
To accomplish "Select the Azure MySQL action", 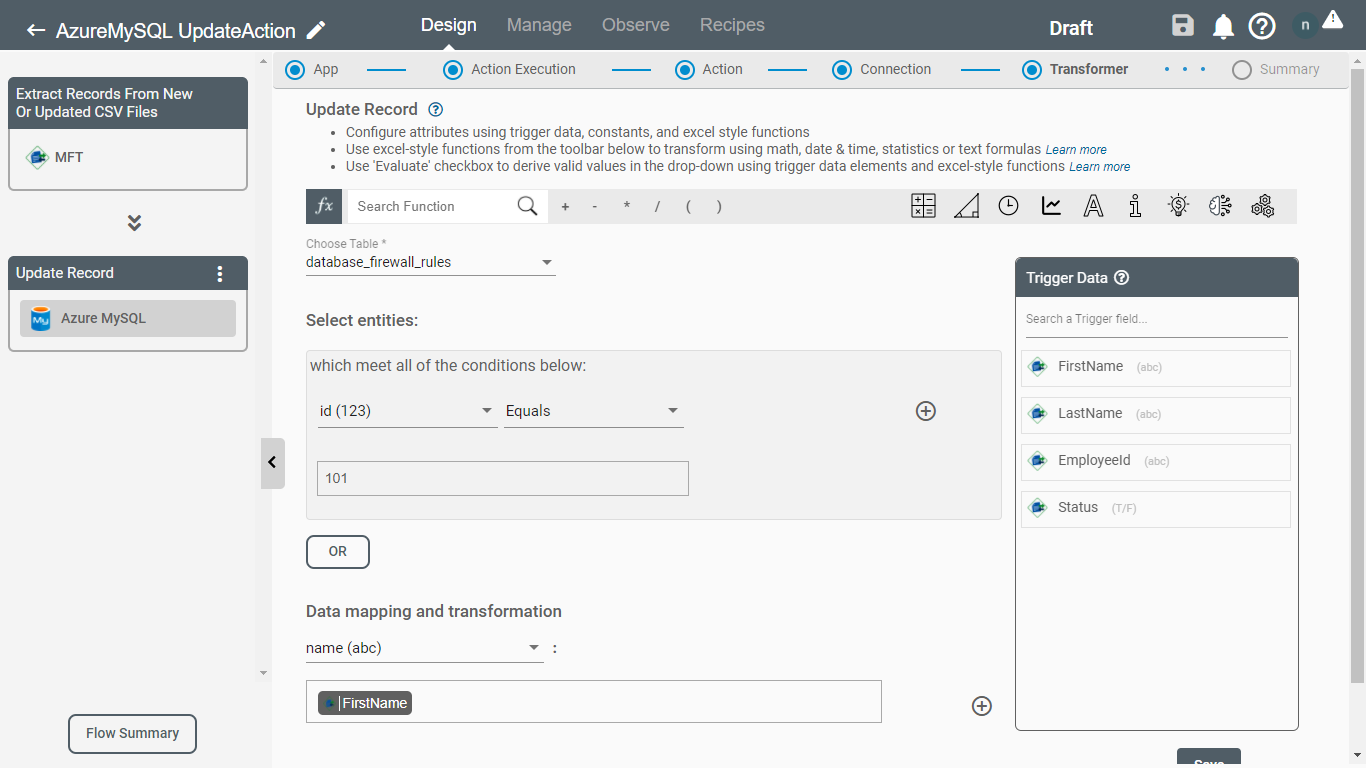I will [x=128, y=318].
